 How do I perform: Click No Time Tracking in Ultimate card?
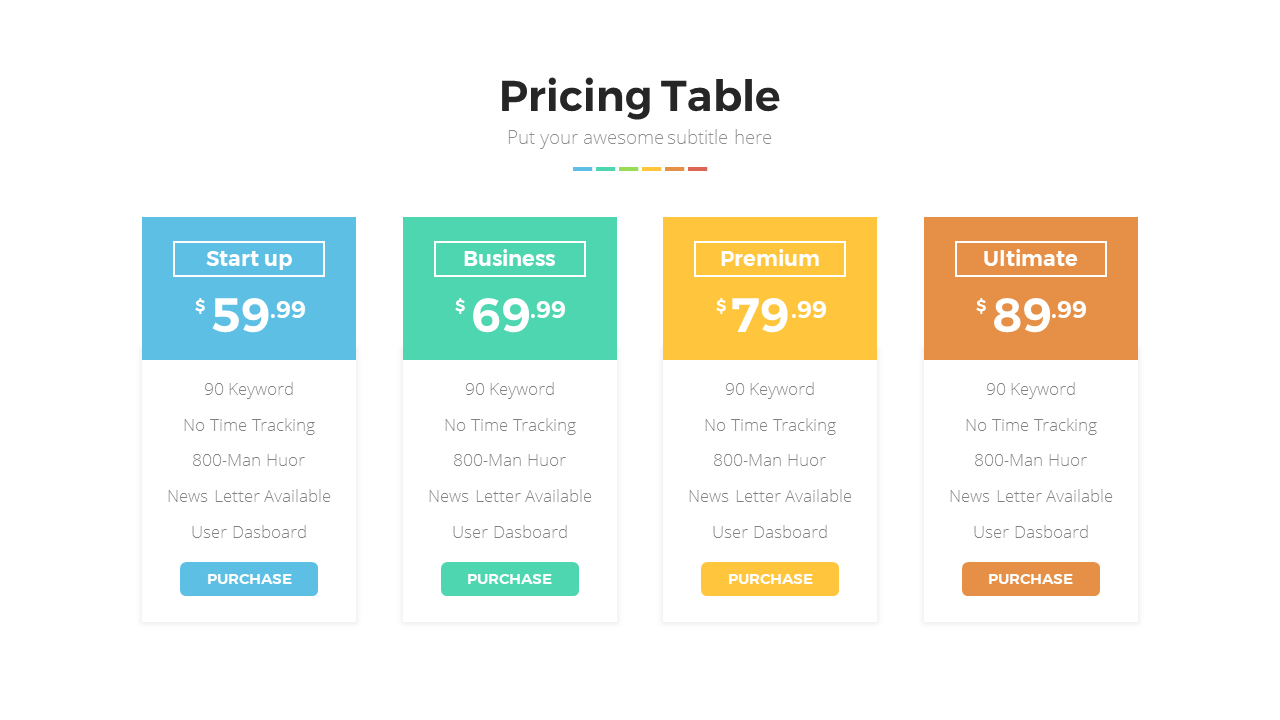coord(1031,425)
